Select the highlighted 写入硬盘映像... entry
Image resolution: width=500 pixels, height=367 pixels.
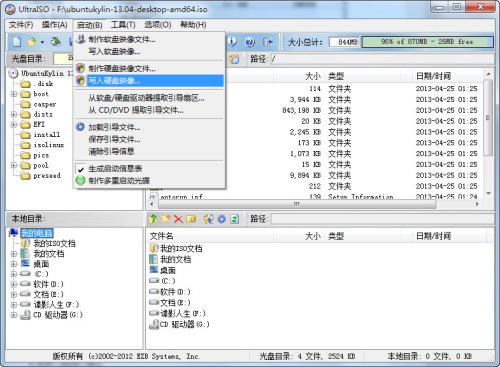click(149, 81)
